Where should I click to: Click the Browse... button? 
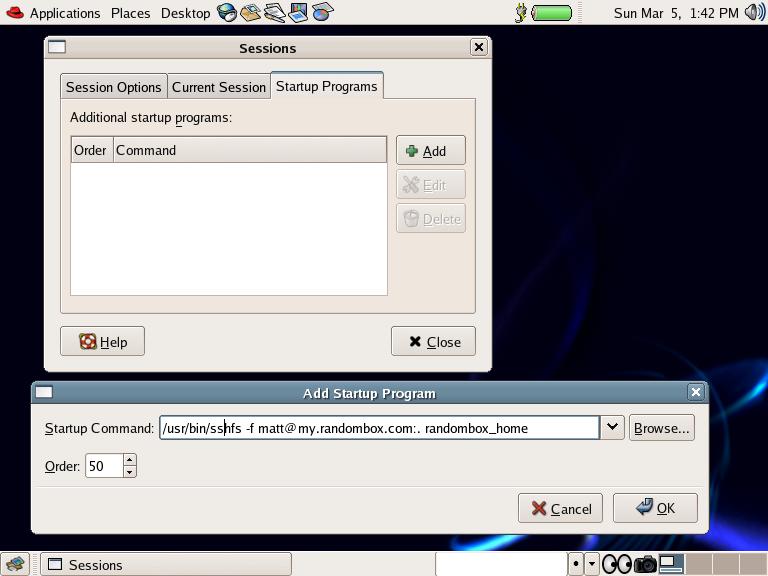(662, 428)
